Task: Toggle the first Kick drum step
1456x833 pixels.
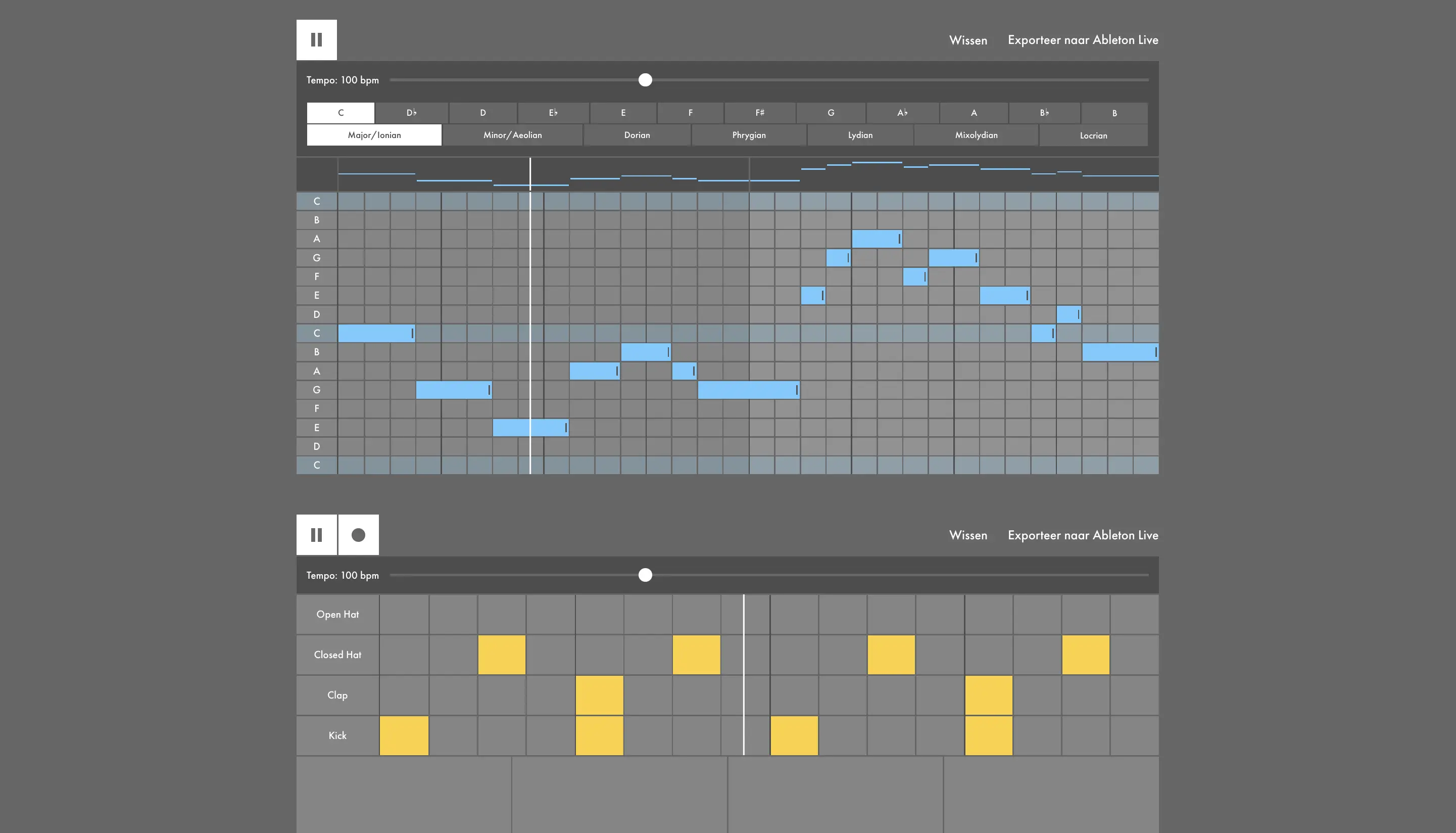Action: (404, 736)
